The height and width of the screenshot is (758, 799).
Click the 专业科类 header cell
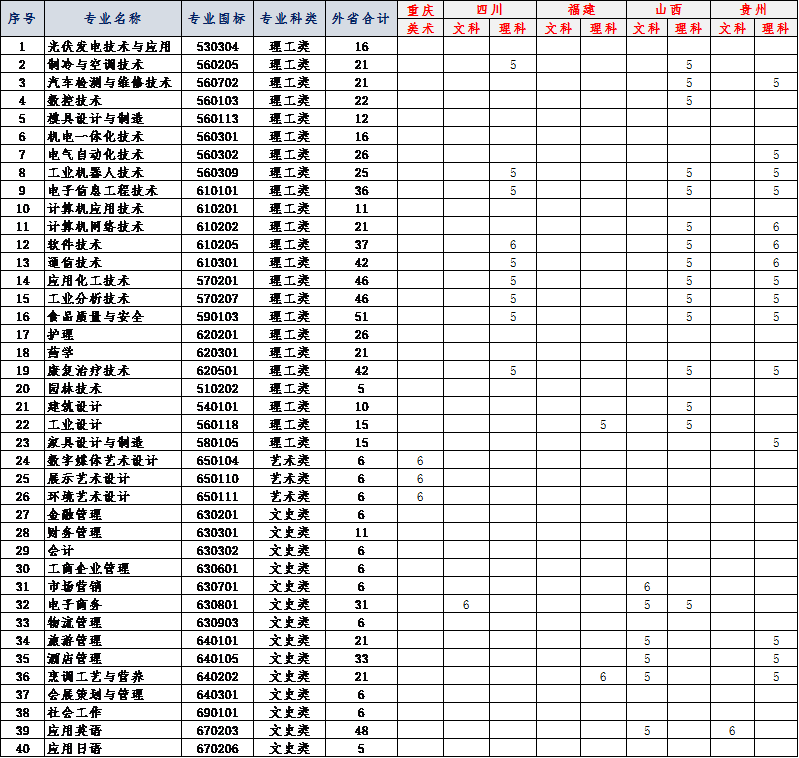[289, 18]
